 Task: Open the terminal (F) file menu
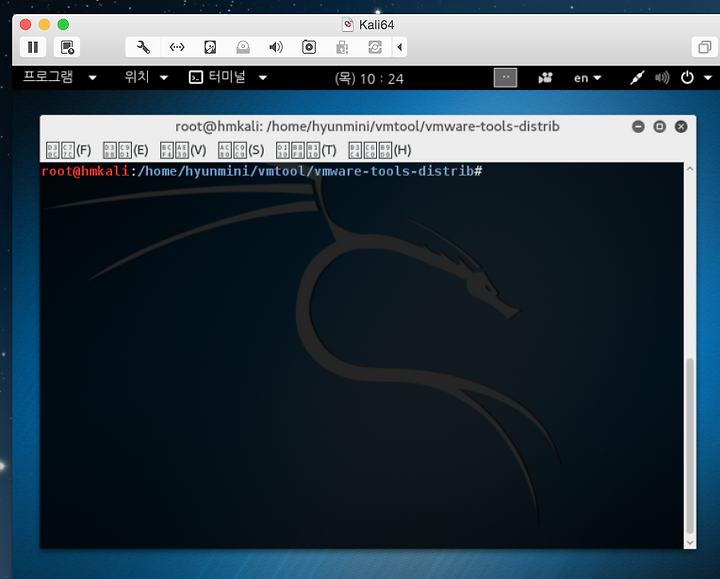pos(68,150)
